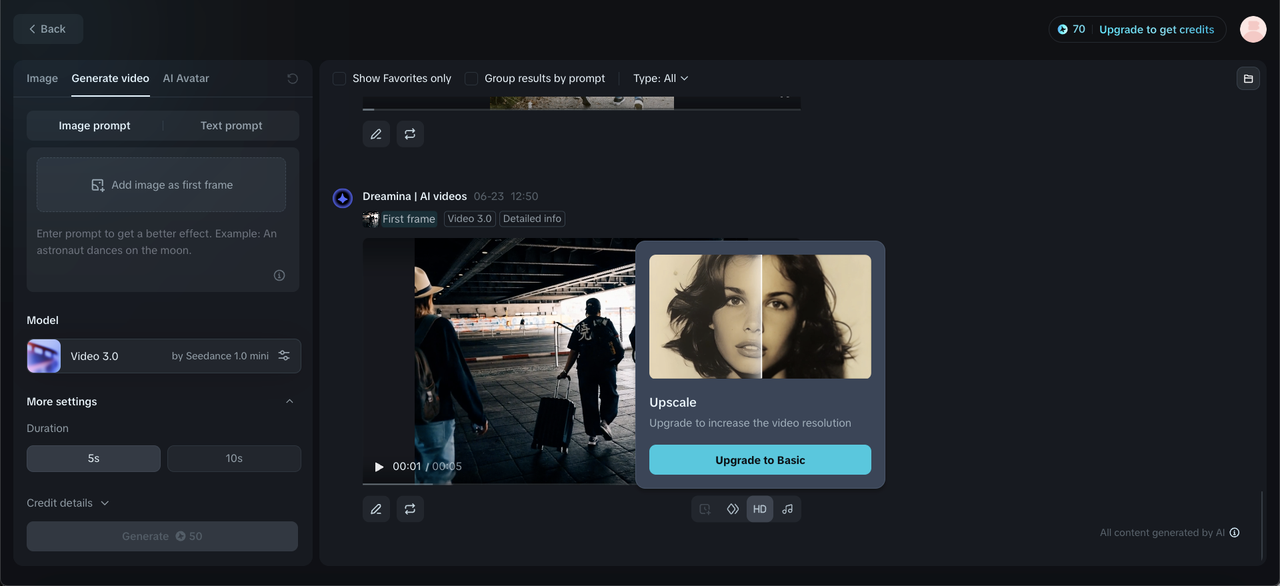Click the reset refresh icon beside AI Avatar
The image size is (1280, 586).
[292, 78]
